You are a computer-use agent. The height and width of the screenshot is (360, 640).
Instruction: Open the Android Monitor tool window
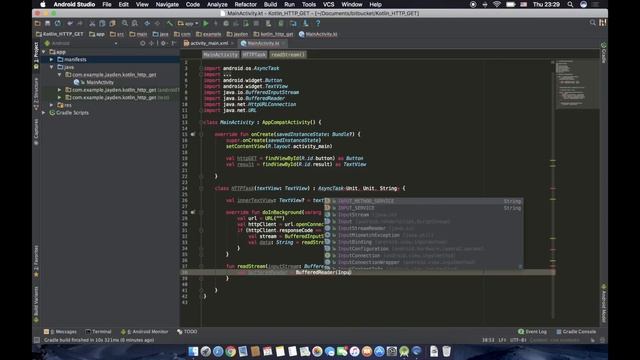(x=144, y=332)
